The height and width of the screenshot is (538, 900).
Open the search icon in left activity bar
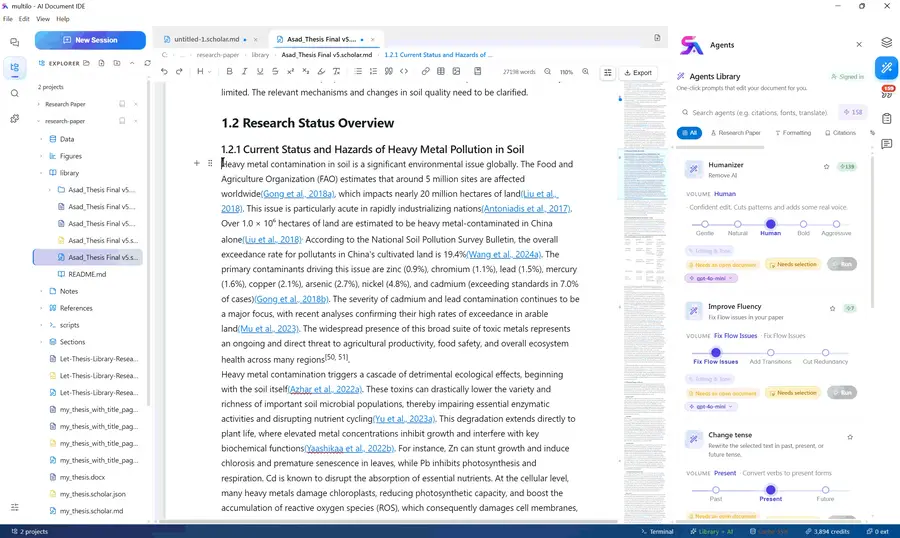15,93
